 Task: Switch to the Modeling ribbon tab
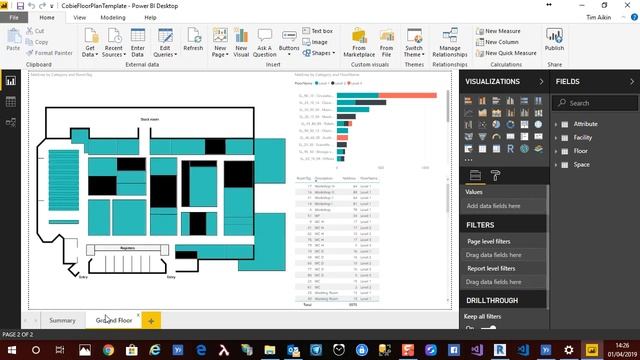113,18
